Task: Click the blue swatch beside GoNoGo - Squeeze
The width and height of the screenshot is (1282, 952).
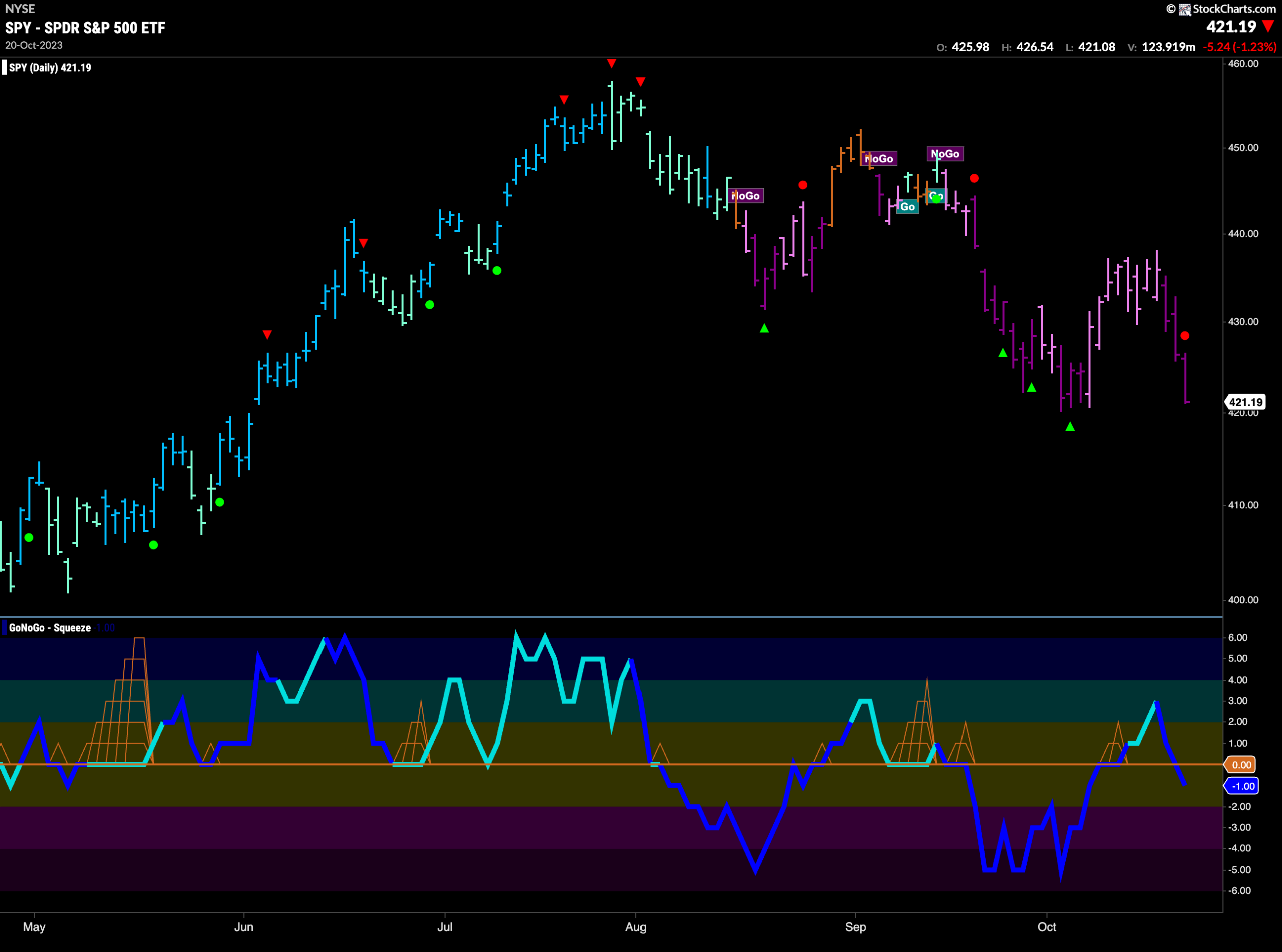Action: click(x=5, y=628)
